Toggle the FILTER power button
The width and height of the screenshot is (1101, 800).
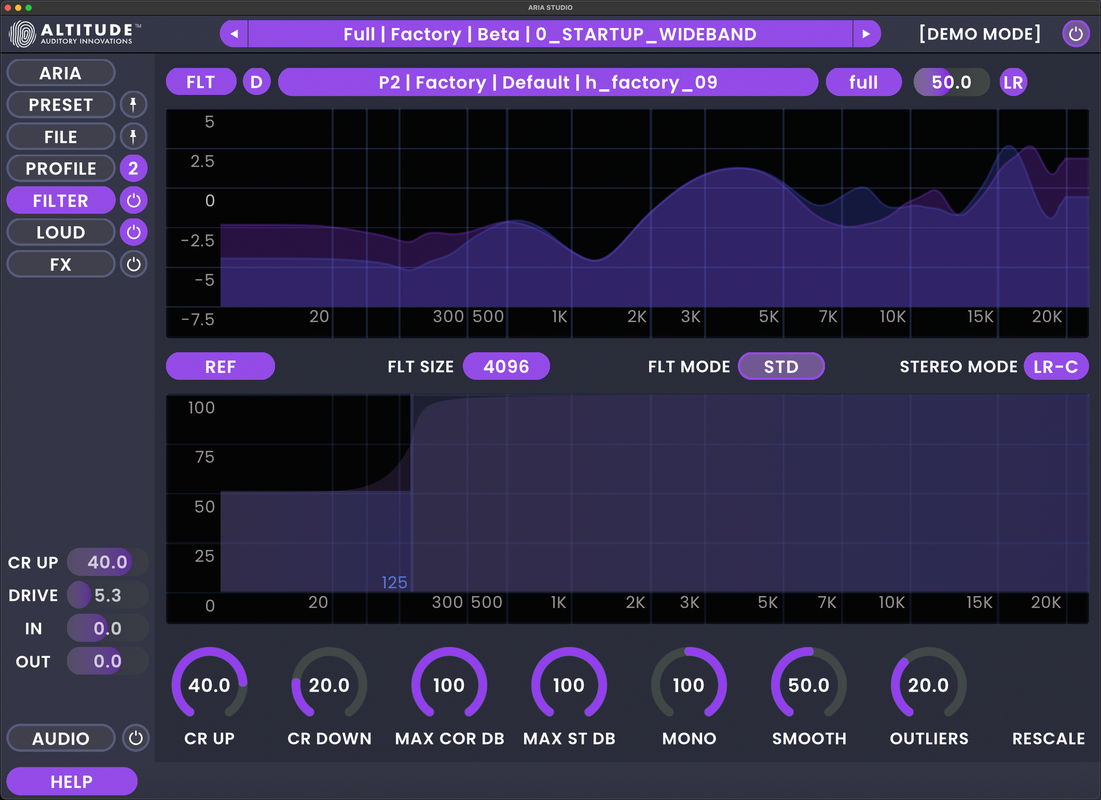(133, 200)
